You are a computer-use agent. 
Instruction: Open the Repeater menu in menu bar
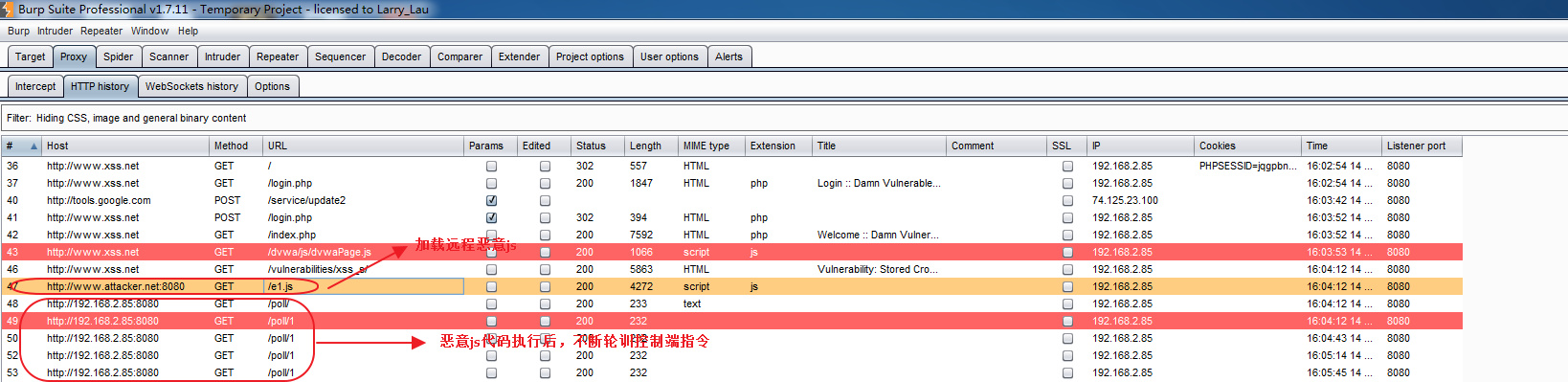[x=101, y=31]
